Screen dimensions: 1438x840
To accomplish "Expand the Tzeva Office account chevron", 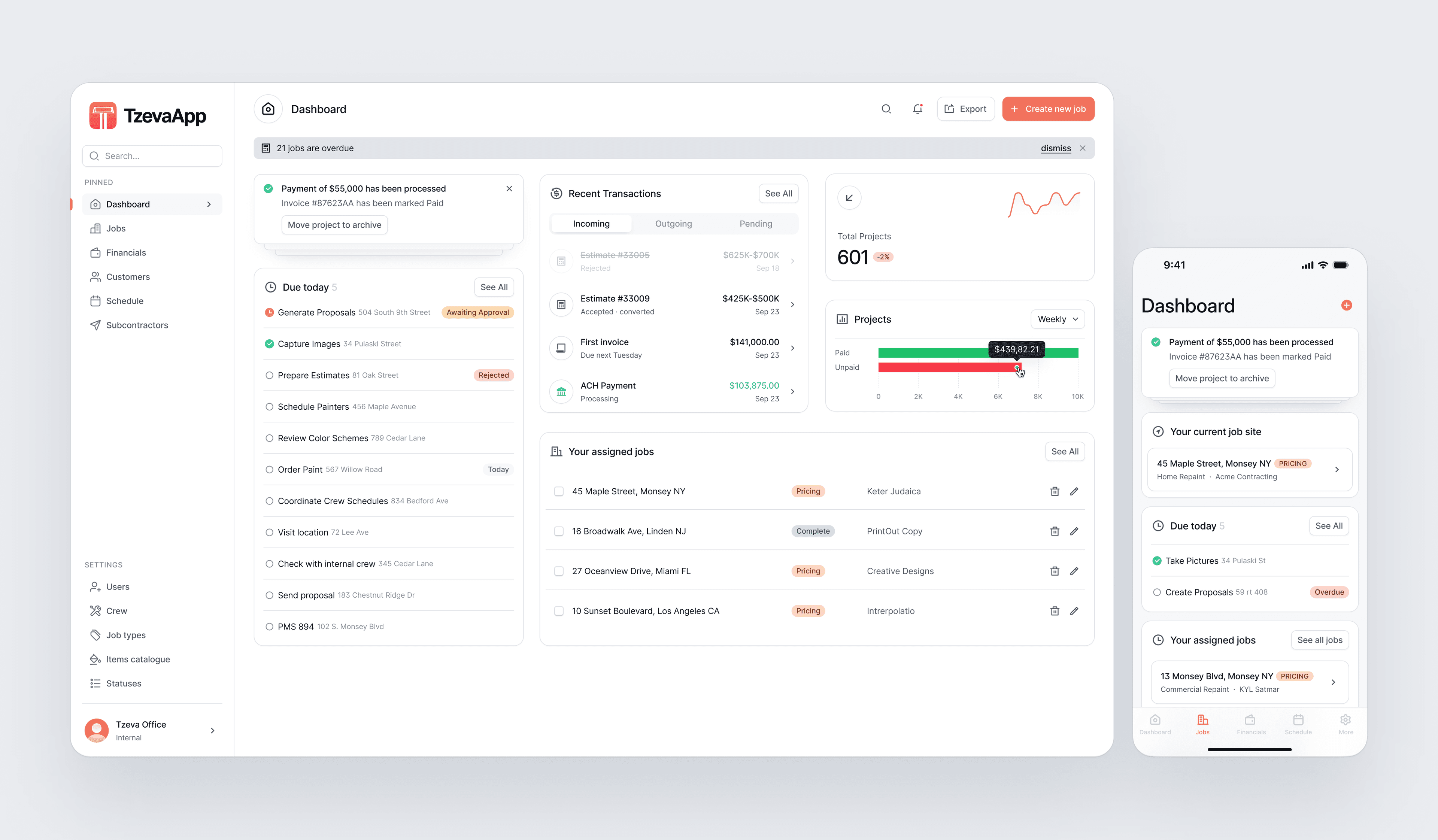I will point(212,730).
